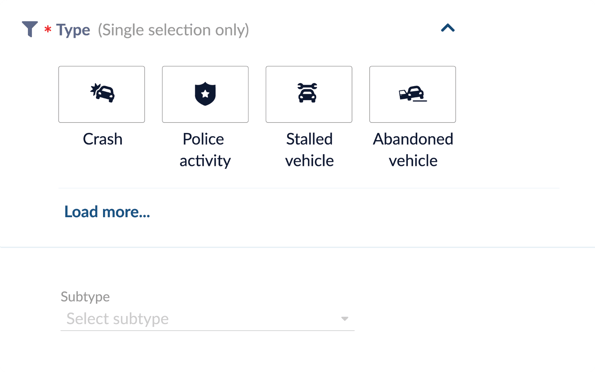Click the red required asterisk marker
This screenshot has height=372, width=595.
(x=48, y=30)
